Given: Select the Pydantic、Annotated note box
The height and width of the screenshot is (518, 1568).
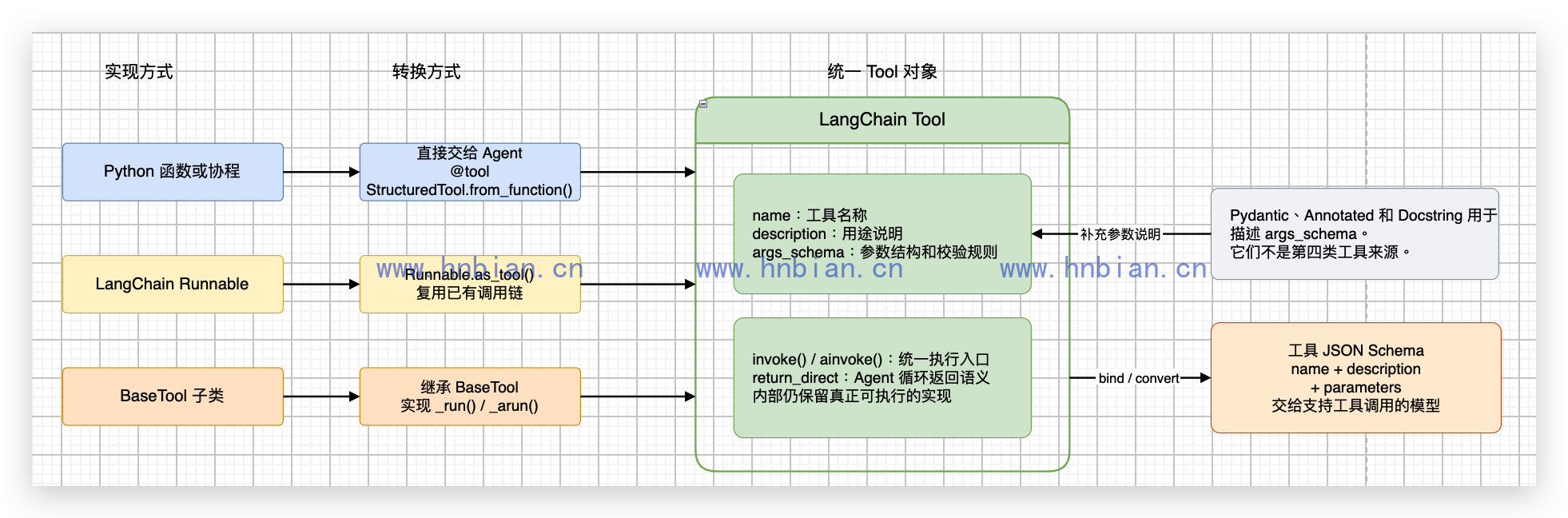Looking at the screenshot, I should [x=1355, y=234].
